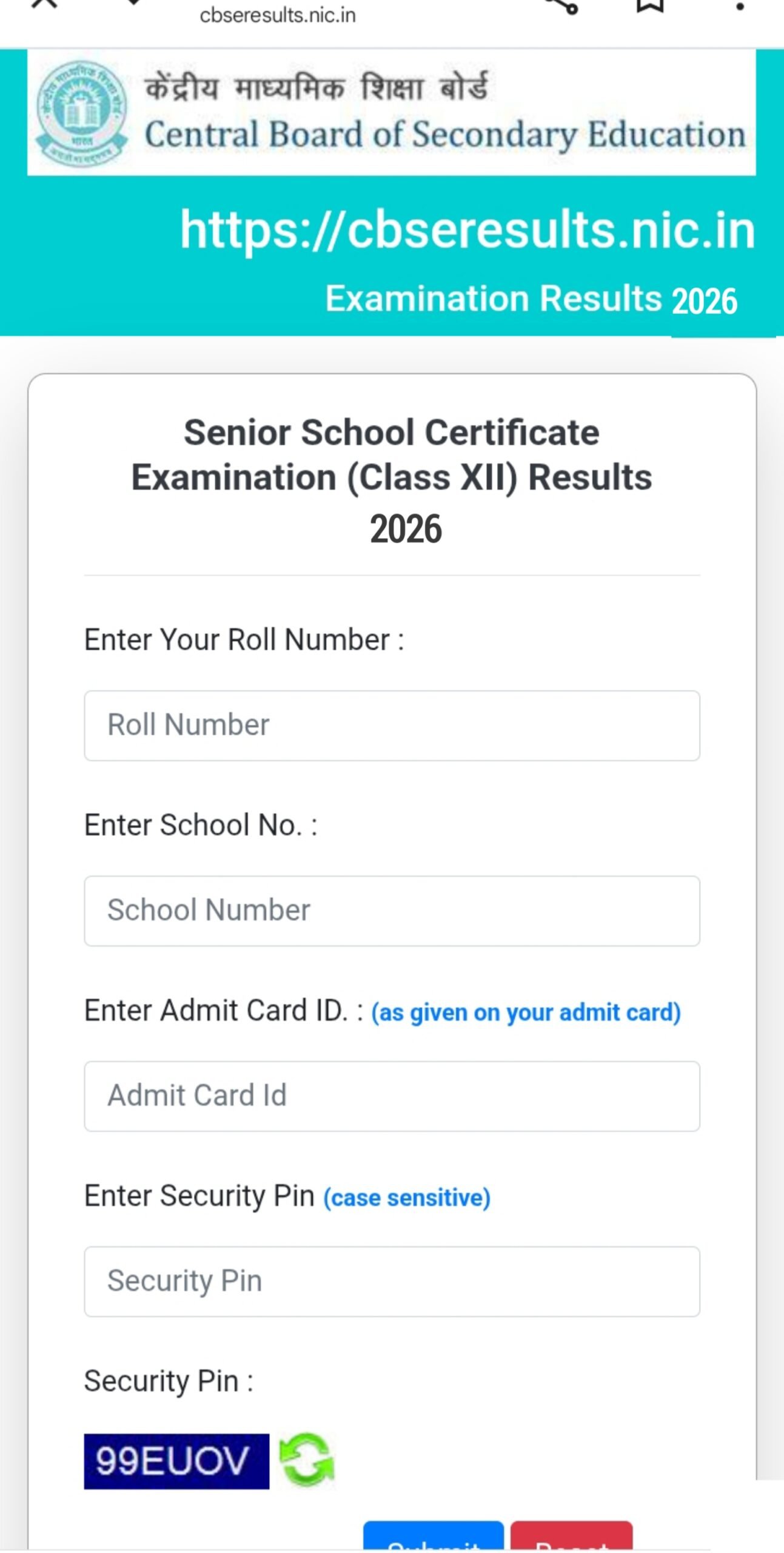Select the Security Pin entry box
Viewport: 784px width, 1553px height.
[392, 1281]
